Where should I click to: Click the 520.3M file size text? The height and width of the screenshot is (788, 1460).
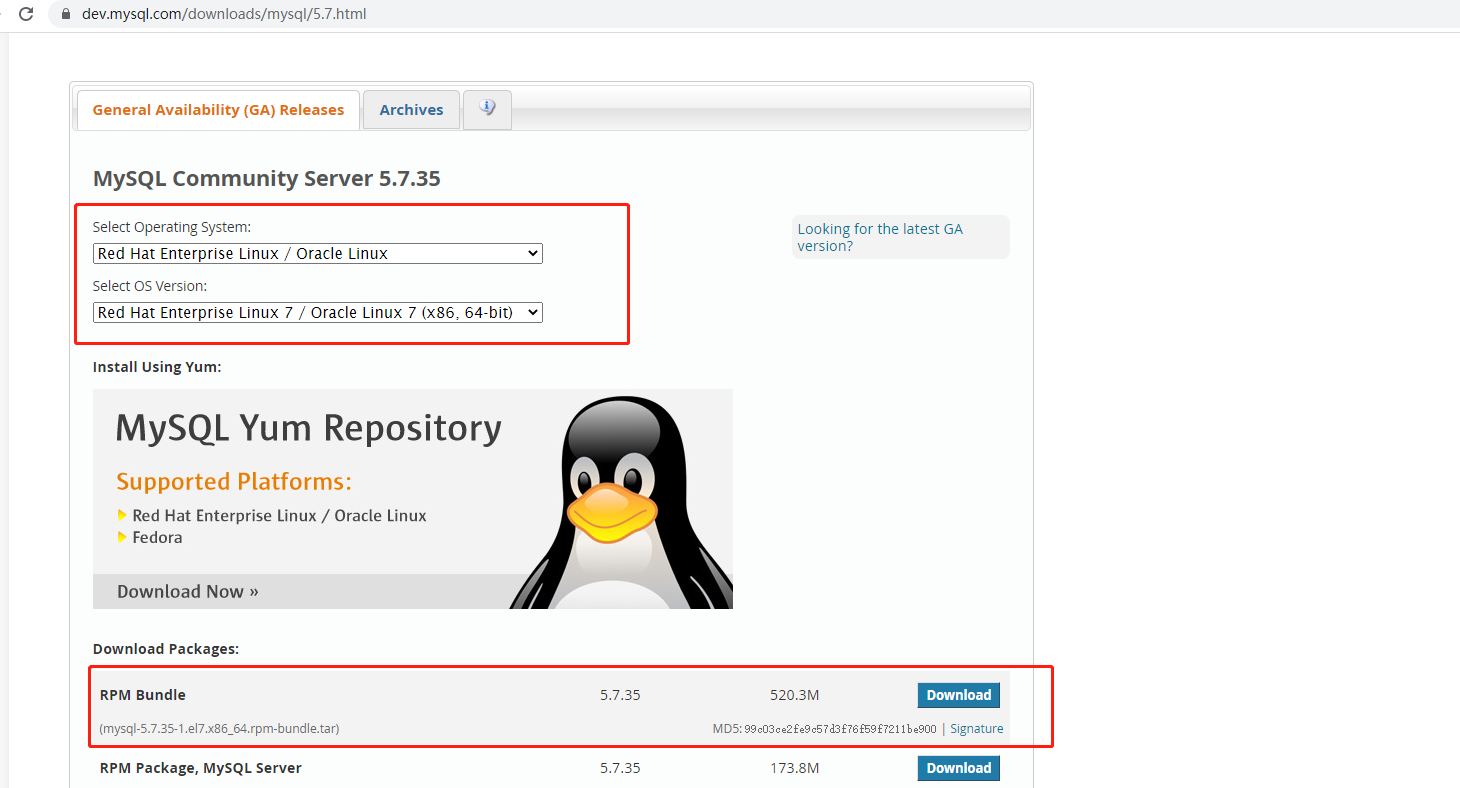point(795,695)
